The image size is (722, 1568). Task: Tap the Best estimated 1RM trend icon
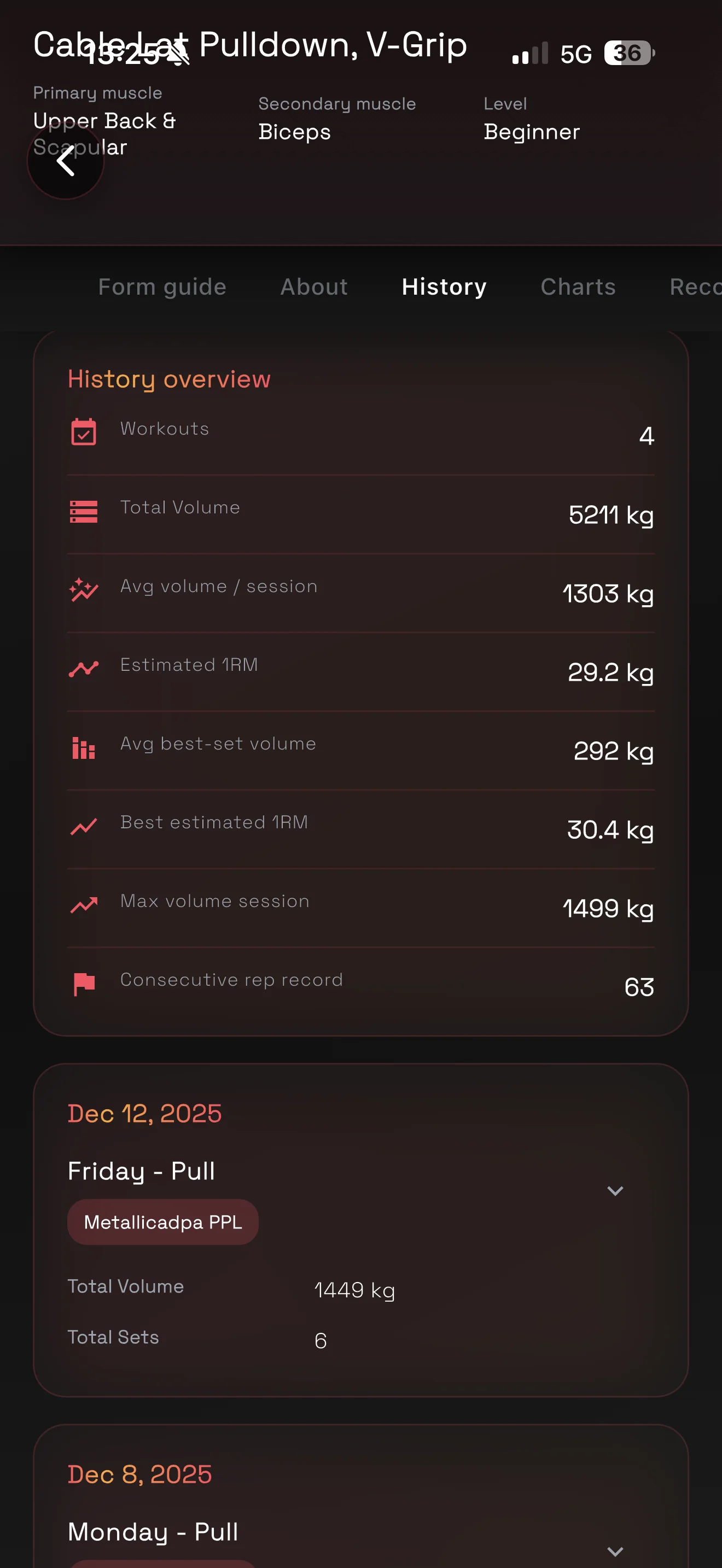(83, 826)
